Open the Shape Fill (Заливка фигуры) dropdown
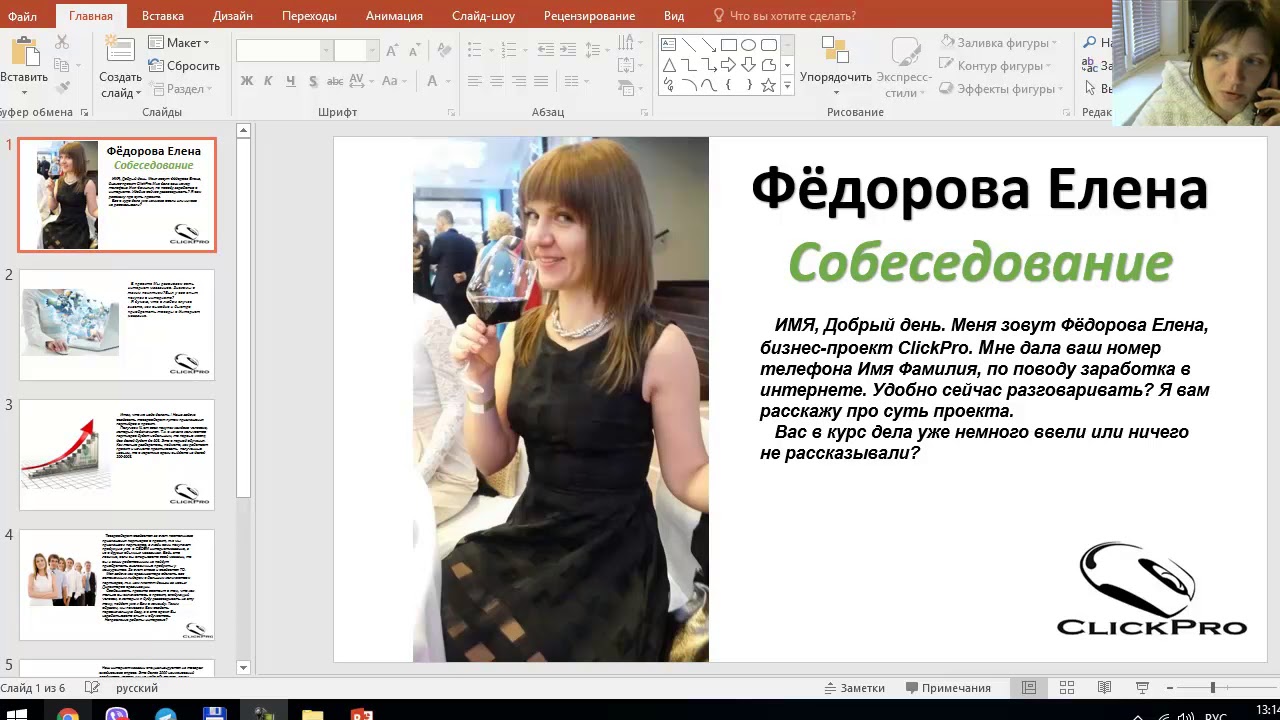Viewport: 1280px width, 720px height. pyautogui.click(x=1000, y=42)
